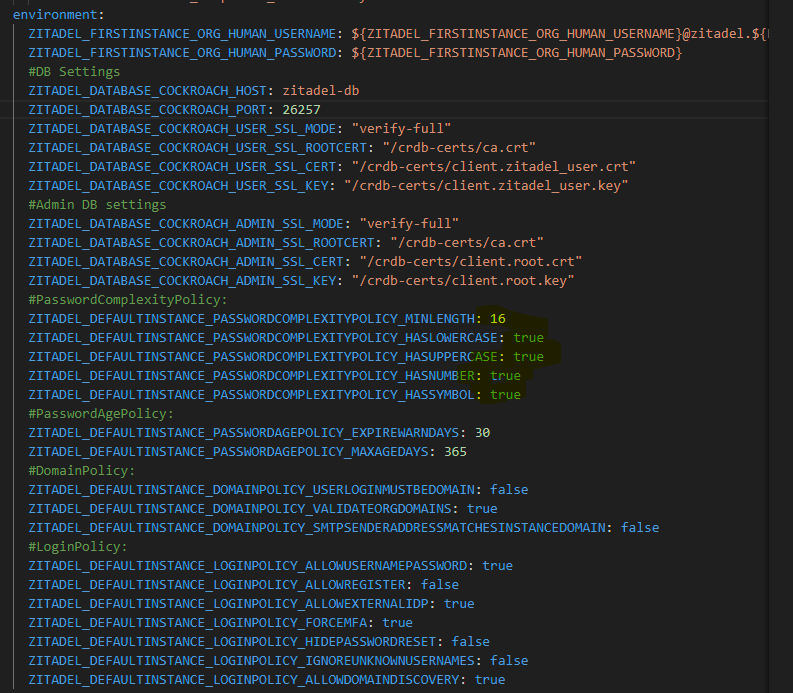Click the HASUPPERCASE true value

528,357
